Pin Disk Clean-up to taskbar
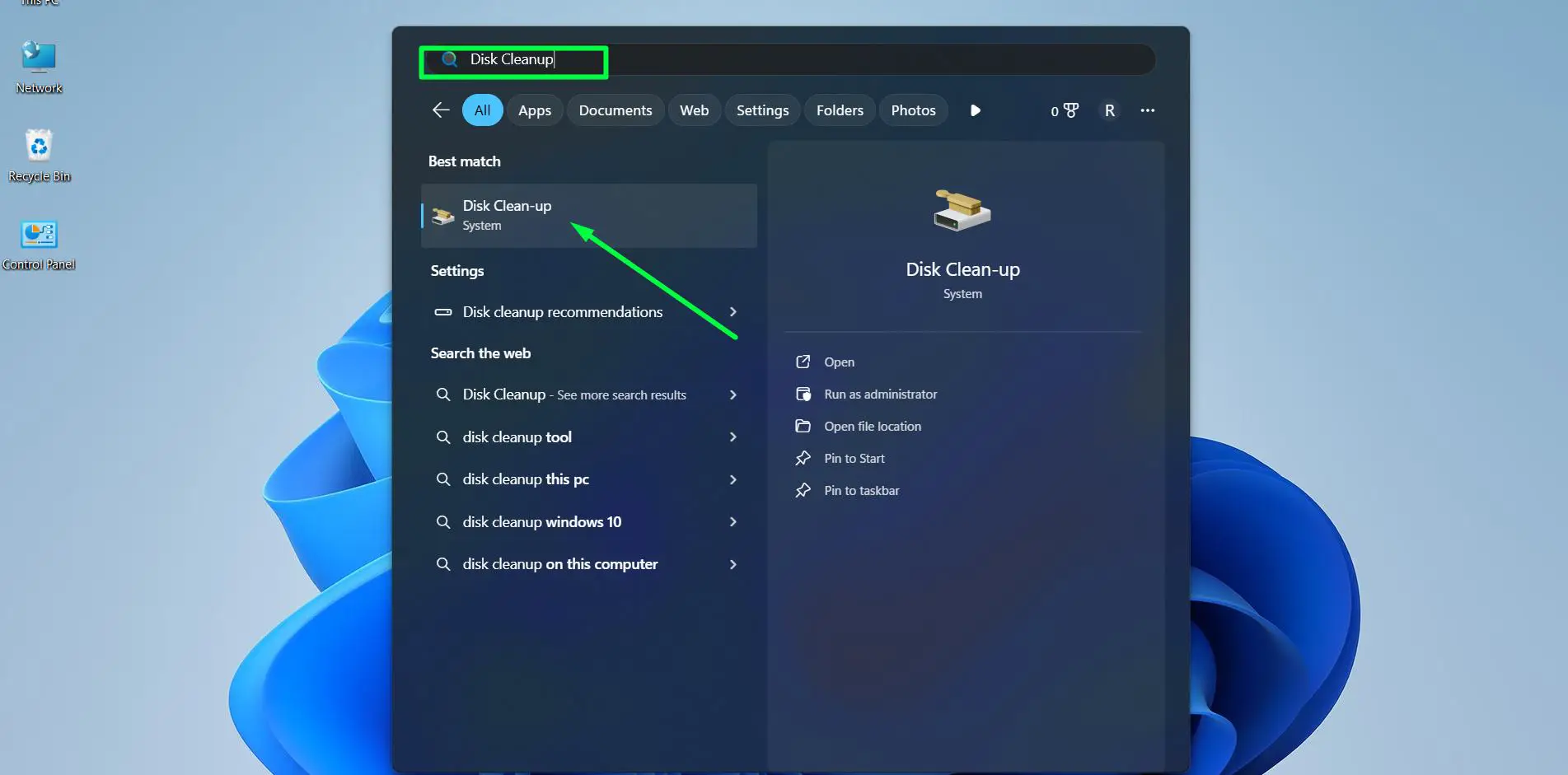Image resolution: width=1568 pixels, height=775 pixels. [x=862, y=490]
